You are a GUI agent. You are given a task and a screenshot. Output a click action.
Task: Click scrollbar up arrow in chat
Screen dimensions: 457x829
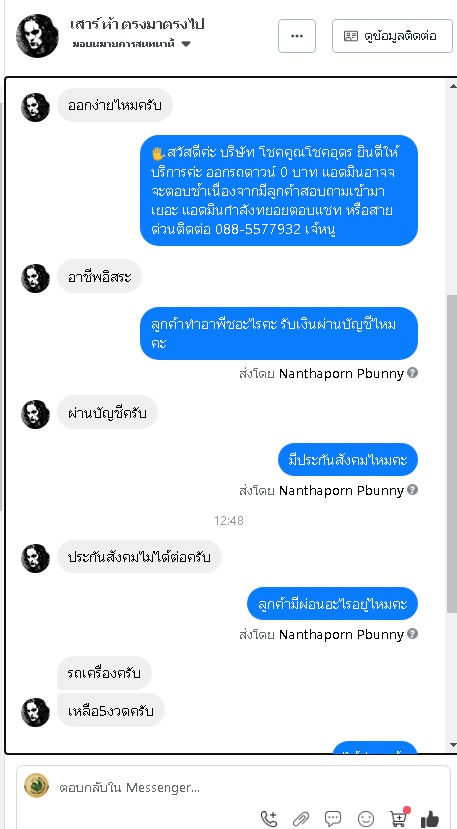[x=452, y=86]
